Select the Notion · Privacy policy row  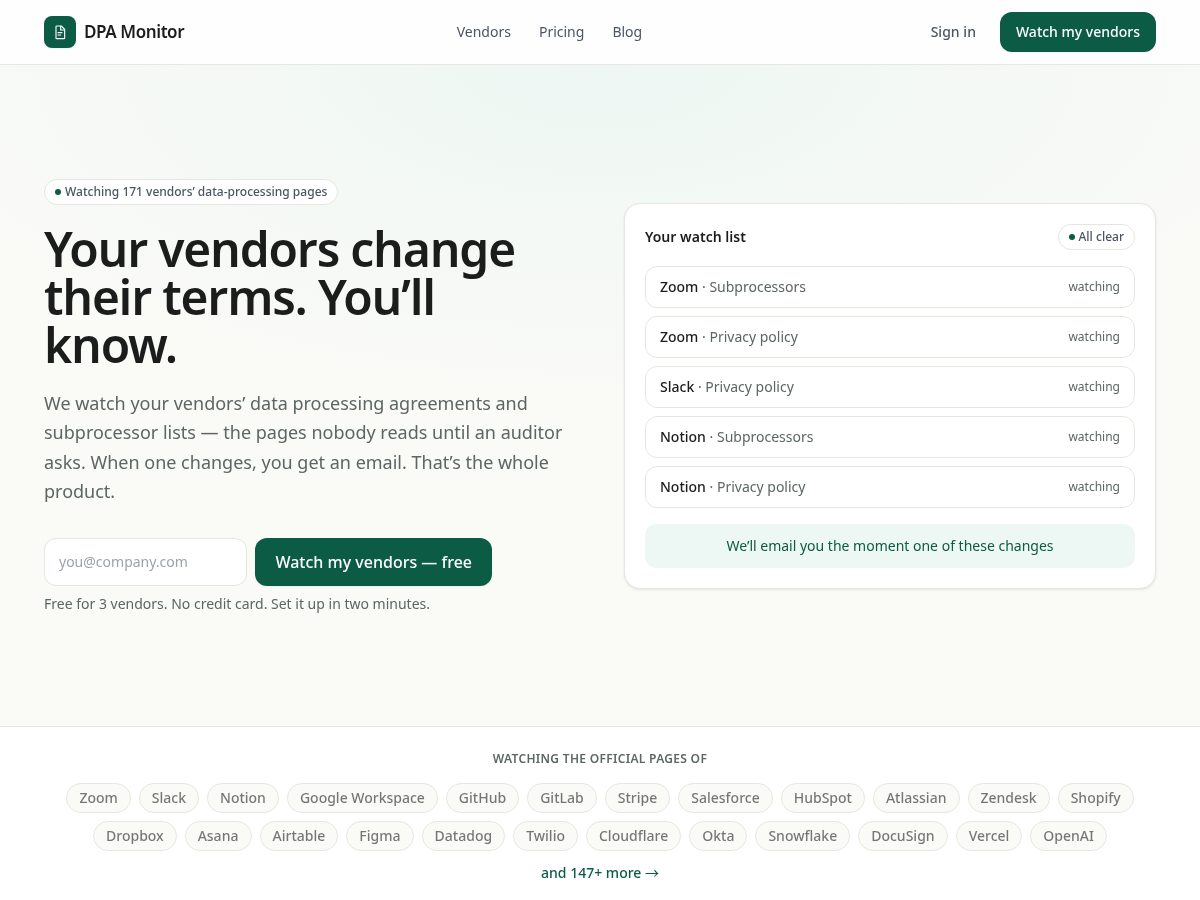click(x=890, y=487)
